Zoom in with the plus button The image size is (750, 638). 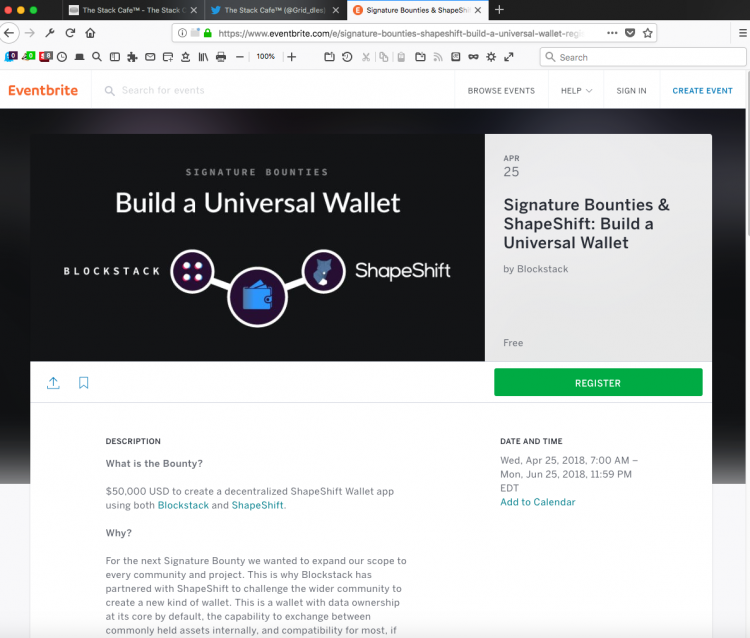pyautogui.click(x=292, y=57)
